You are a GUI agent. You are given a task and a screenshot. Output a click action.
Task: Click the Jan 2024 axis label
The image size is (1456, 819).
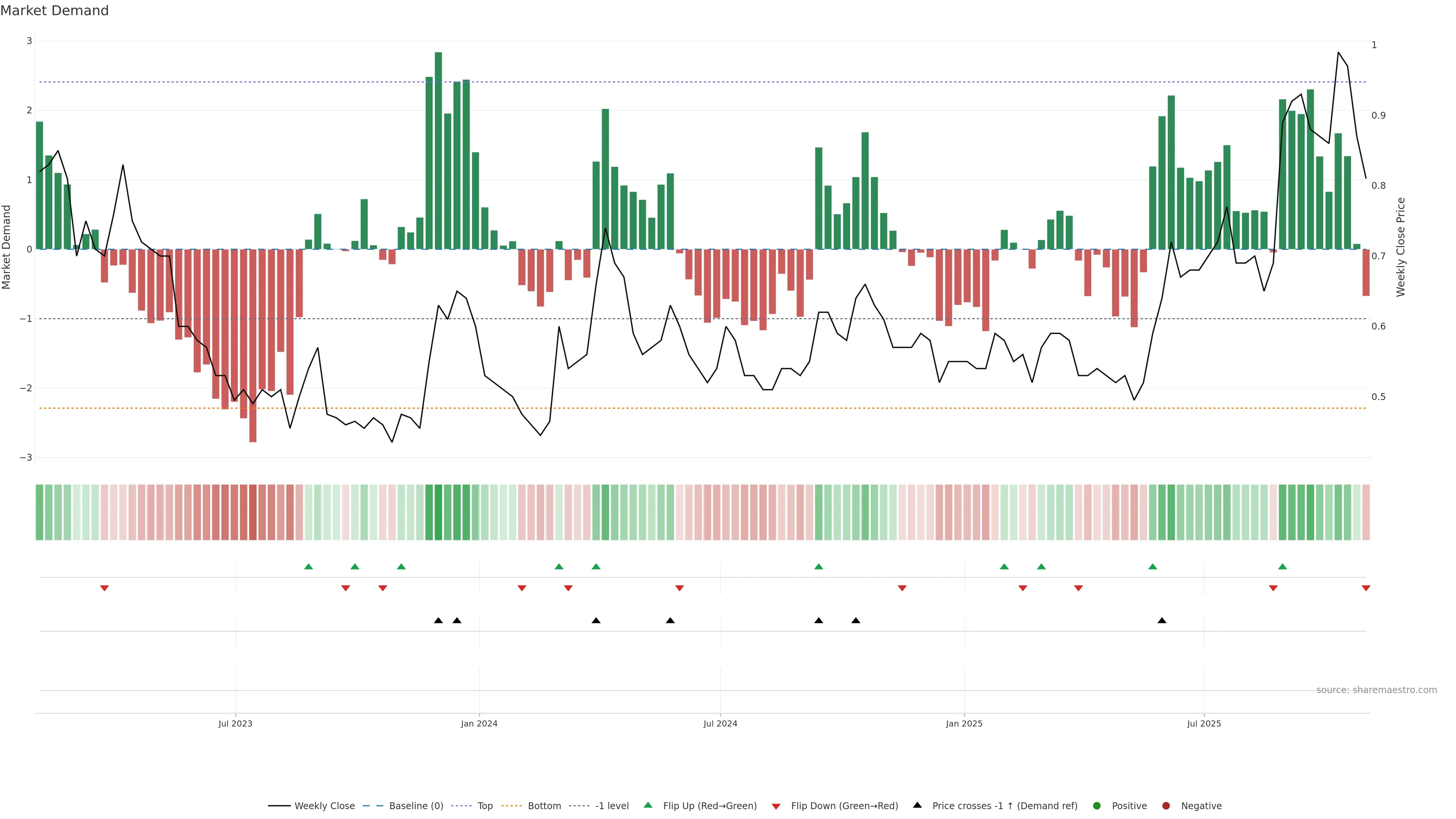pos(479,723)
